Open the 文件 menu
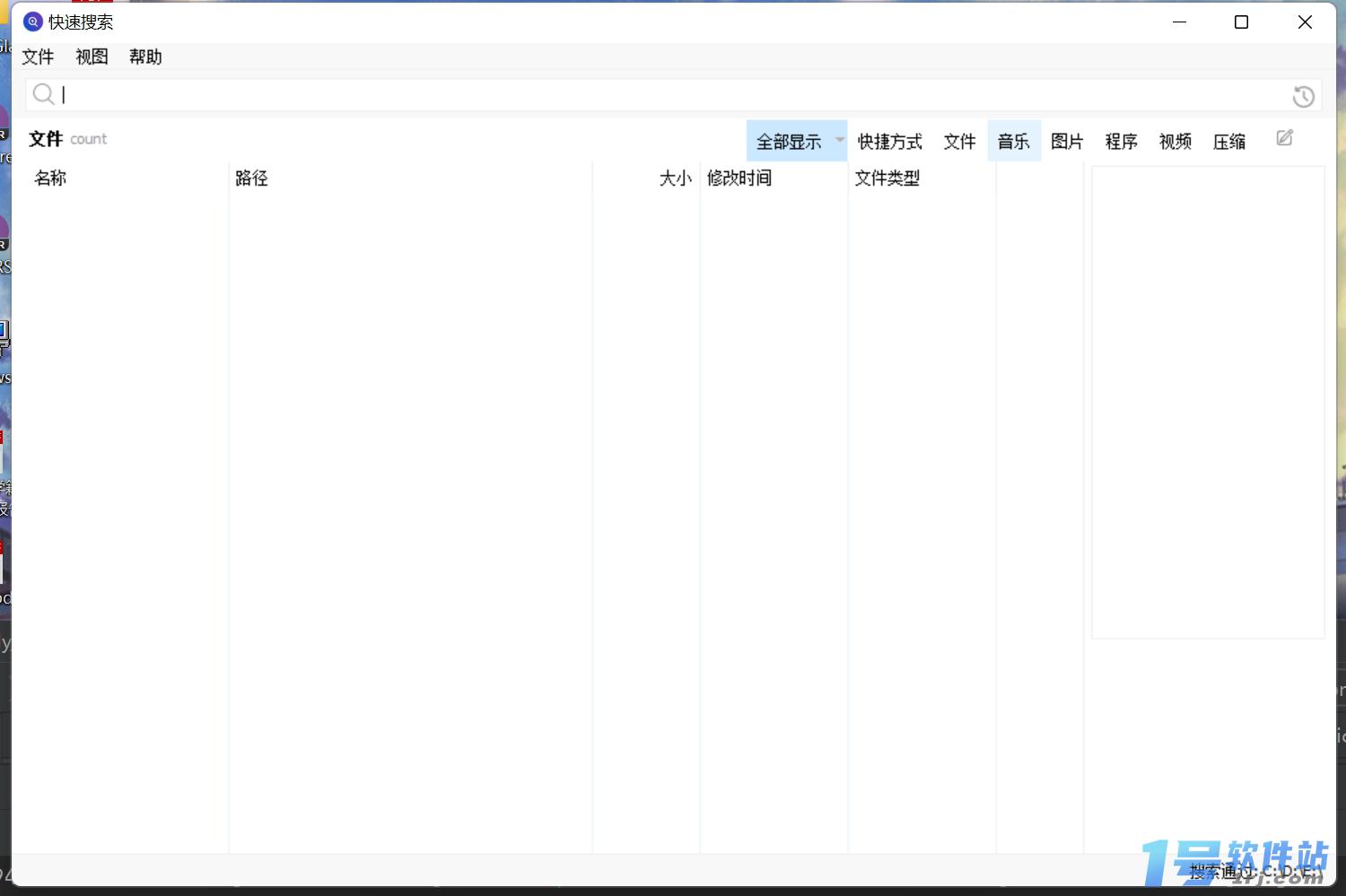This screenshot has width=1346, height=896. [x=38, y=57]
